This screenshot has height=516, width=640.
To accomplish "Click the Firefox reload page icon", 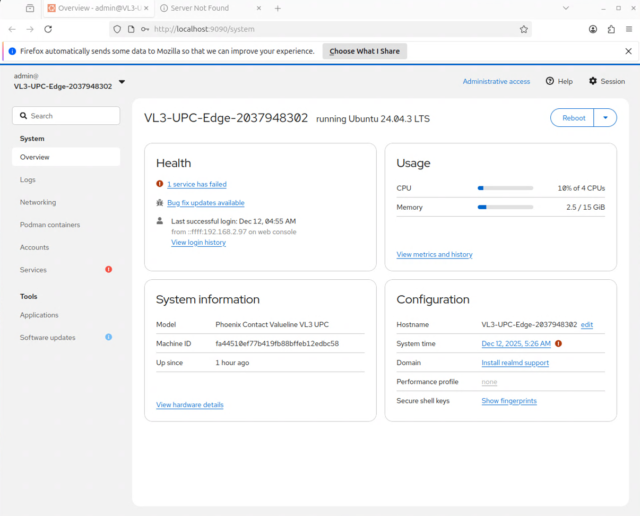I will point(48,29).
